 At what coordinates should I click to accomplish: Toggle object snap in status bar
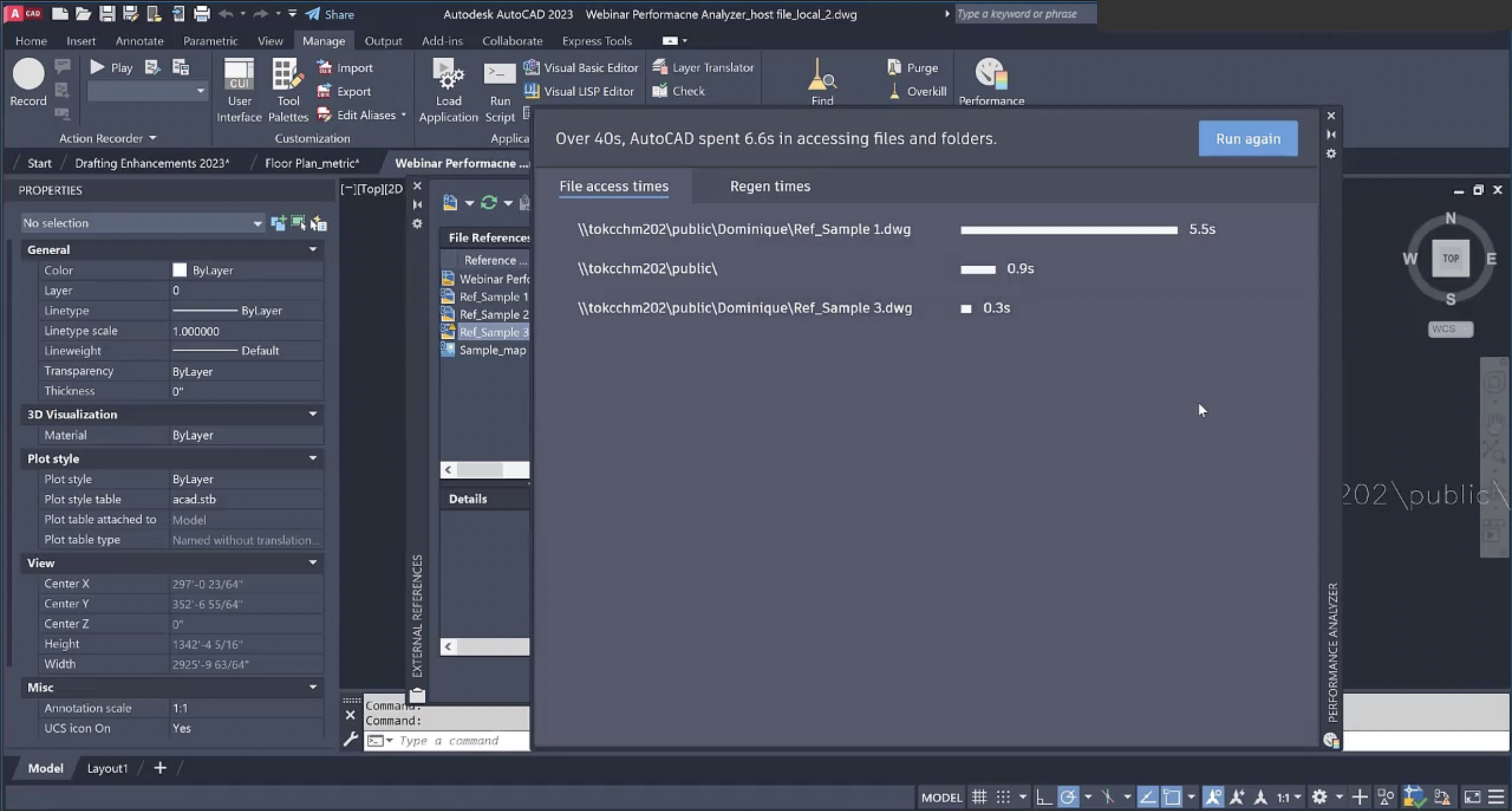[1172, 797]
